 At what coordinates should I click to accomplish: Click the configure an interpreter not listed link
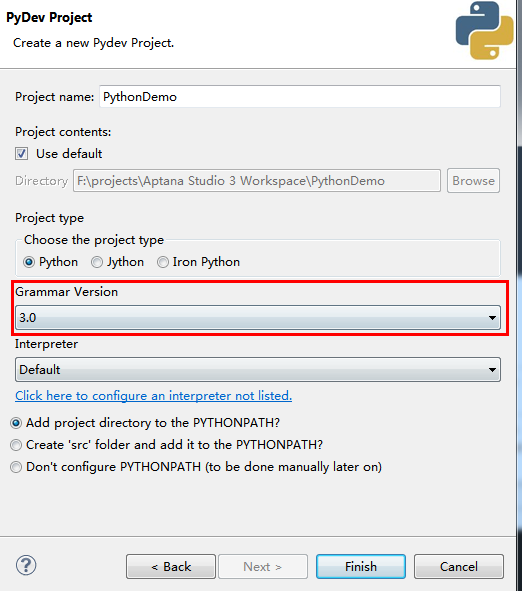(x=153, y=396)
